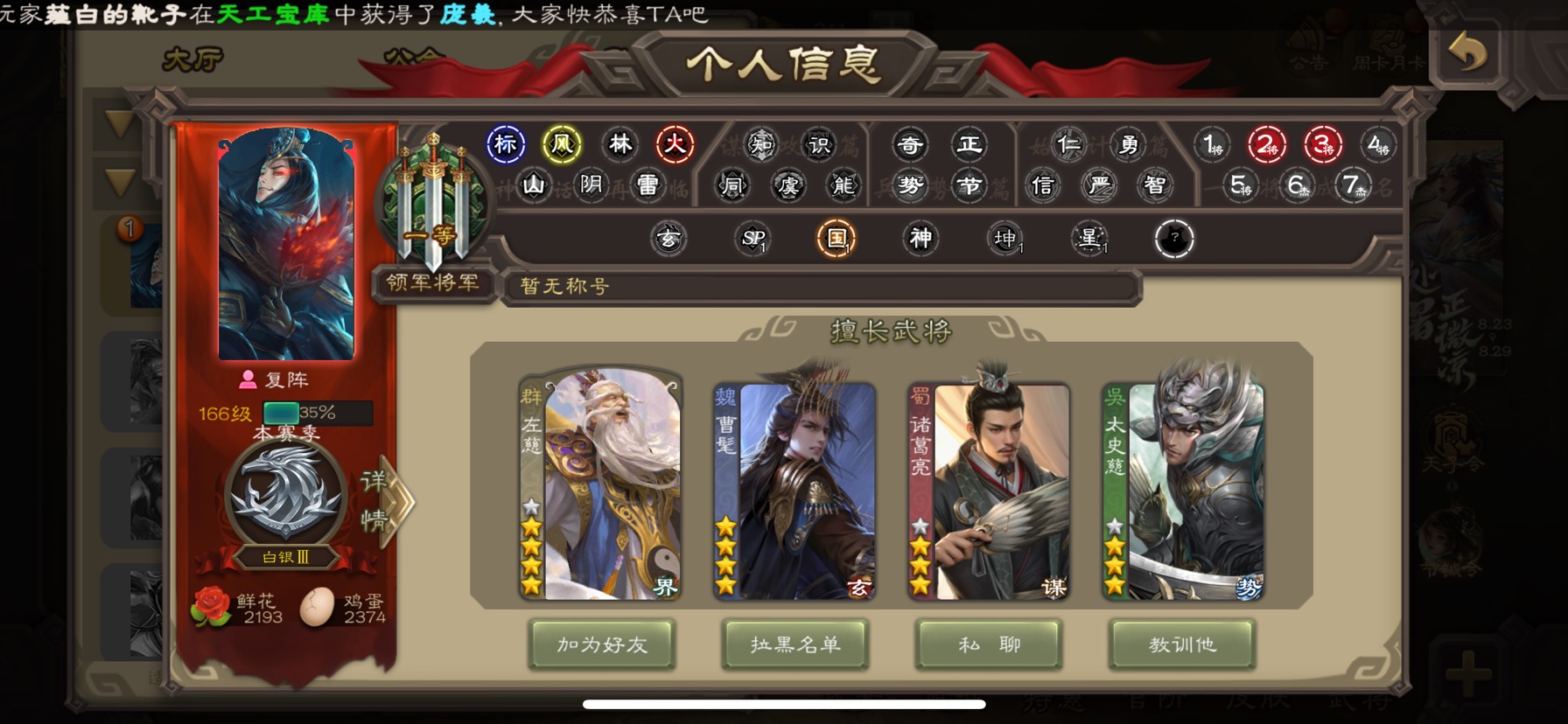
Task: Click the 35% level progress bar
Action: 318,413
